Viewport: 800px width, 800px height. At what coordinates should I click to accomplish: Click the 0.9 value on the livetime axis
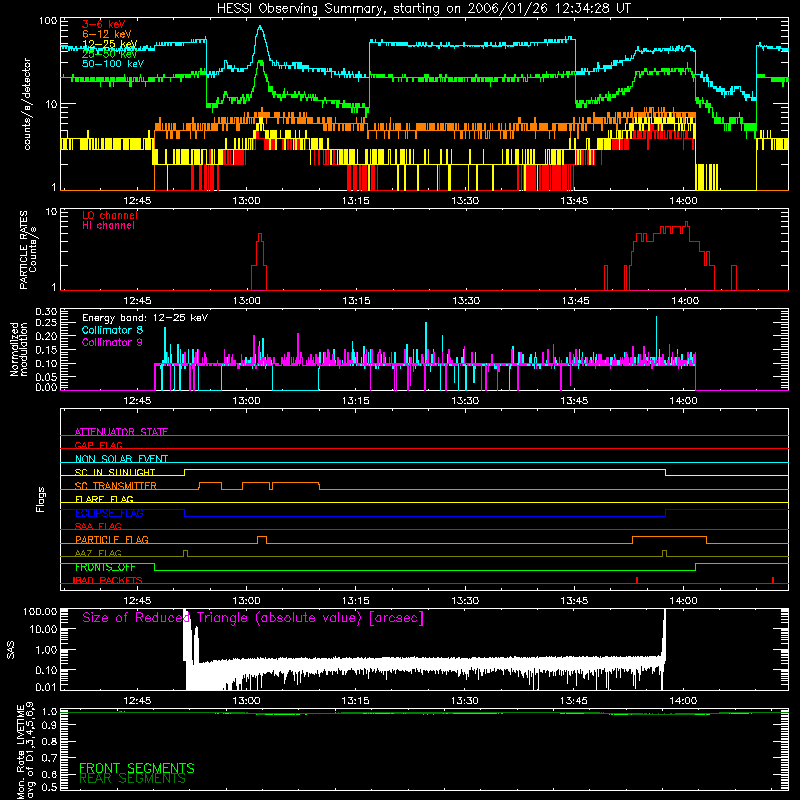click(x=49, y=725)
